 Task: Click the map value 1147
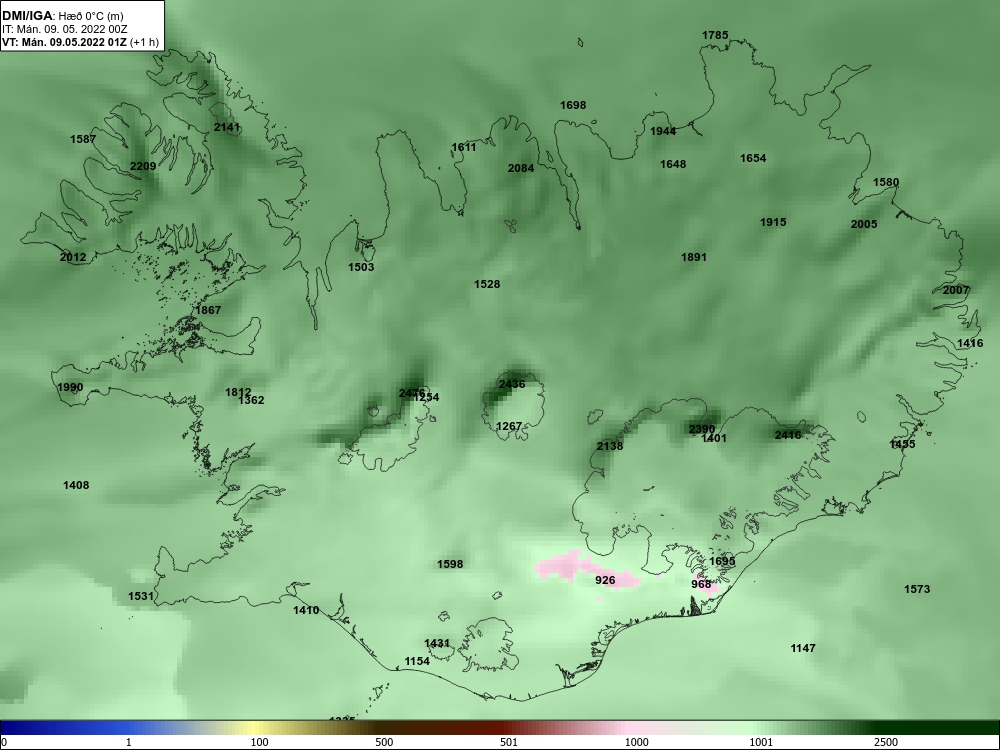pos(803,649)
